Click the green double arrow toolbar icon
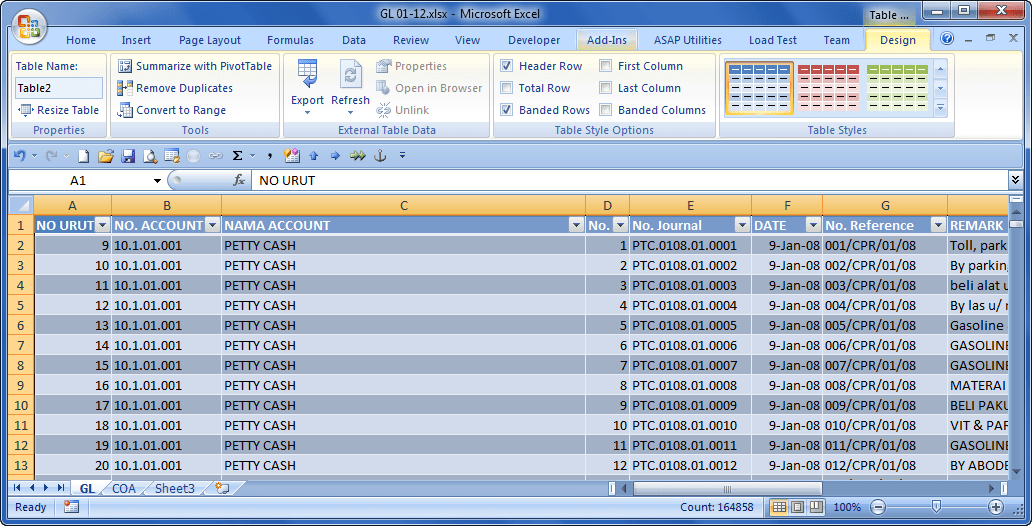Screen dimensions: 1032x526 357,156
